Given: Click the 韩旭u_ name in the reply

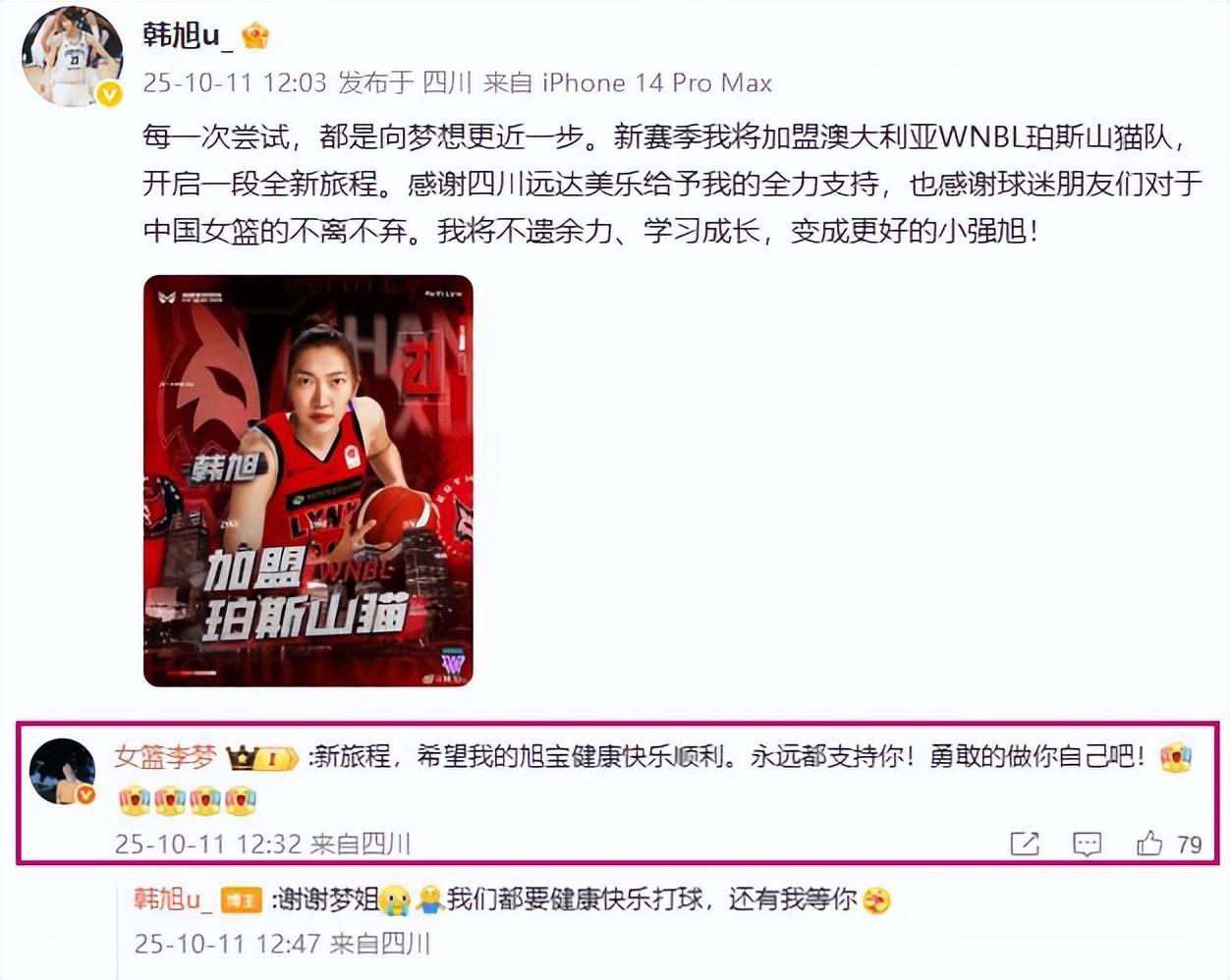Looking at the screenshot, I should [x=172, y=898].
